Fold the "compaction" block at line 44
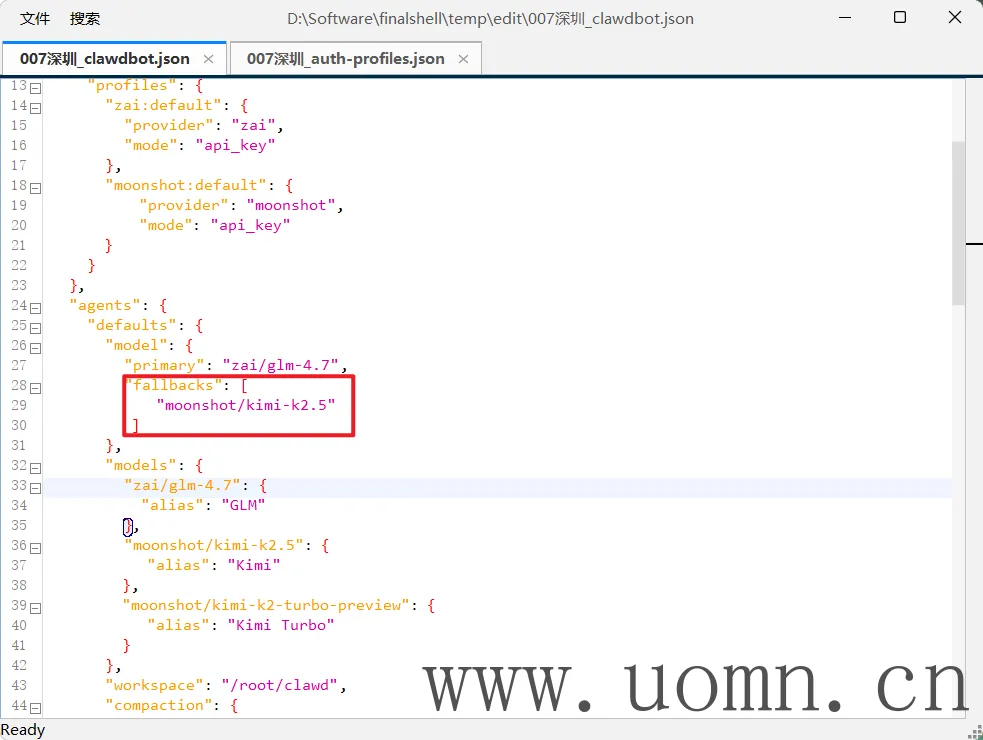The height and width of the screenshot is (740, 983). [x=36, y=707]
